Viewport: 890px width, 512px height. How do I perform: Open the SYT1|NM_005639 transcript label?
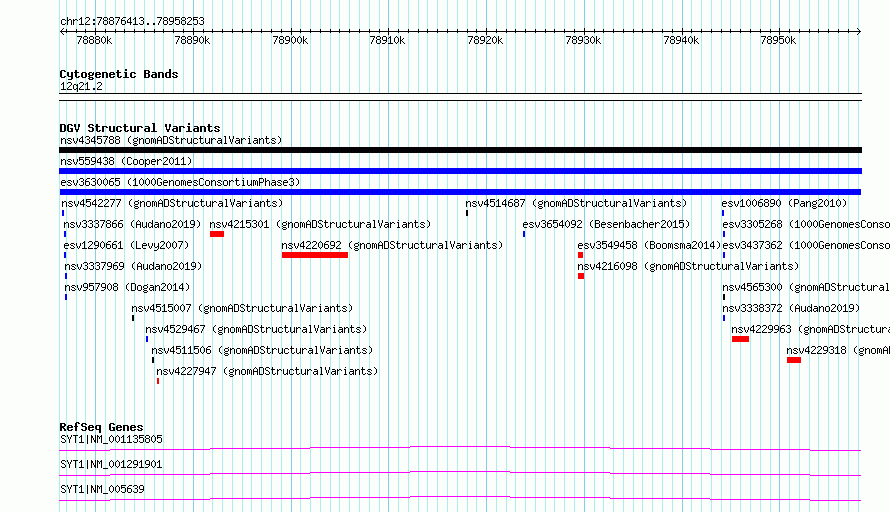[102, 489]
